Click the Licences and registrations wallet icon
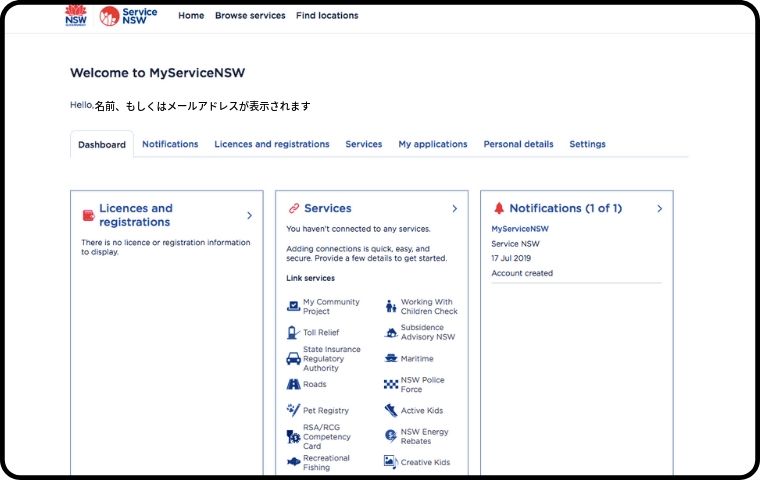Viewport: 760px width, 480px height. [88, 215]
